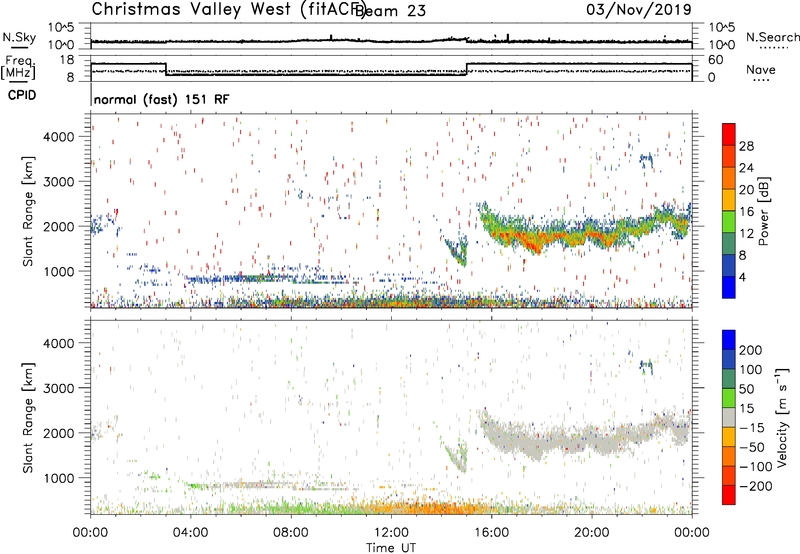Click the 'normal (fast) 151 RF' CPID label

tap(162, 99)
